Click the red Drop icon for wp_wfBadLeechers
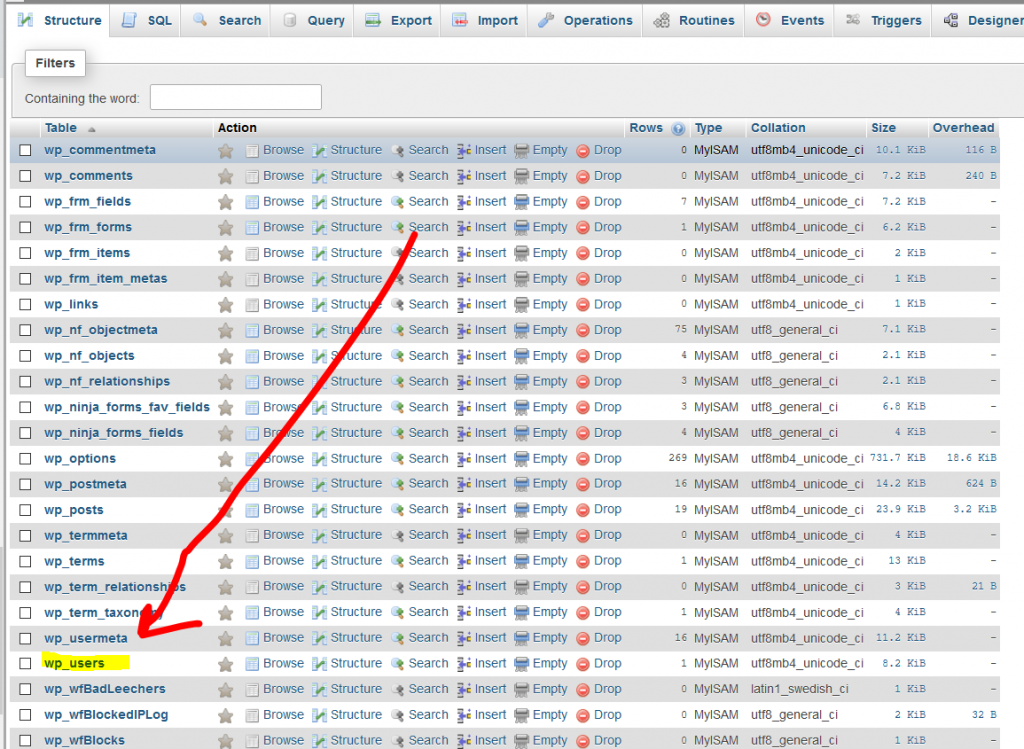 click(x=583, y=690)
